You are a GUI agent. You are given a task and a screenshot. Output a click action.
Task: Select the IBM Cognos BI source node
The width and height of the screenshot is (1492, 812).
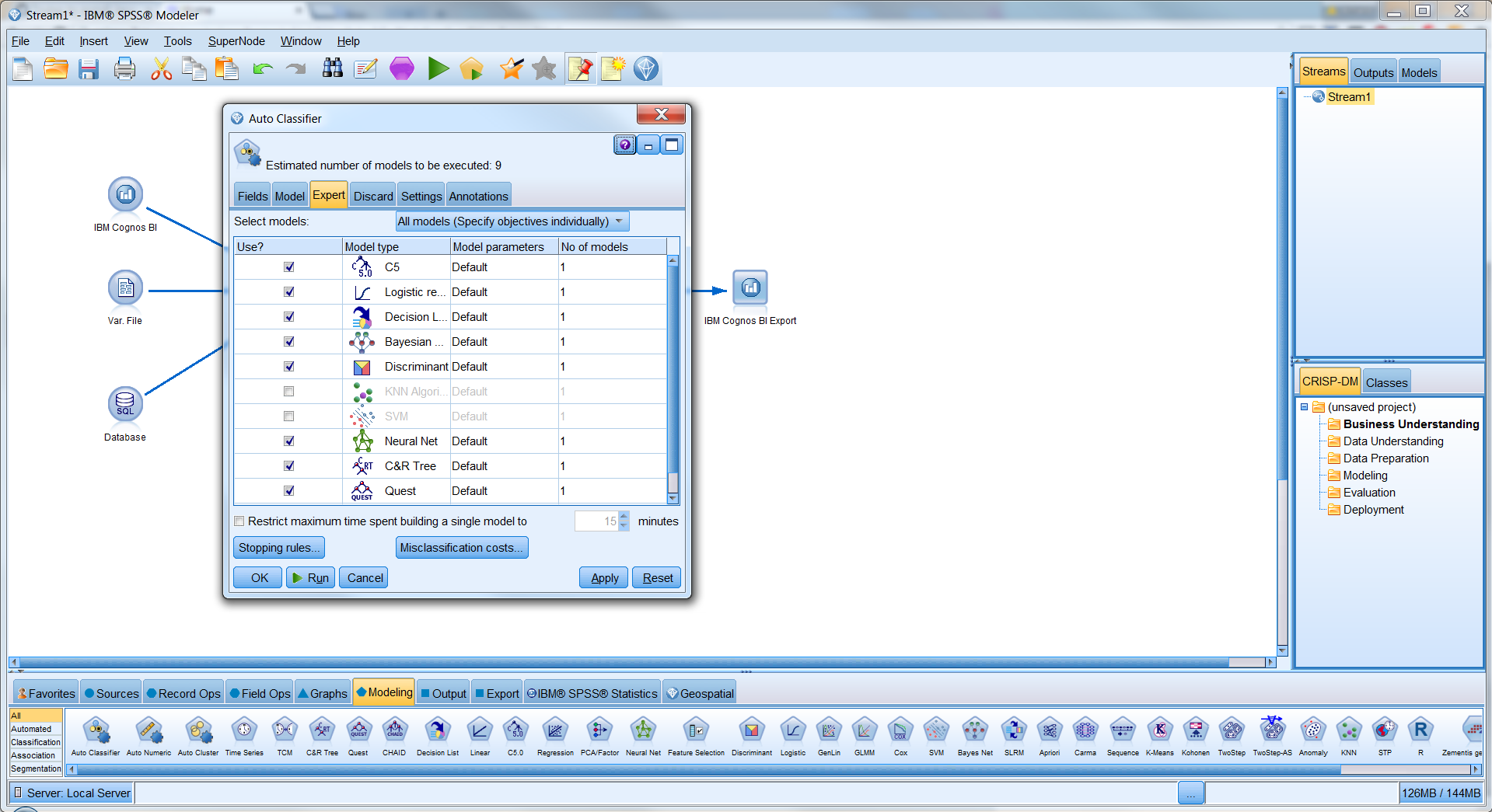pos(126,195)
